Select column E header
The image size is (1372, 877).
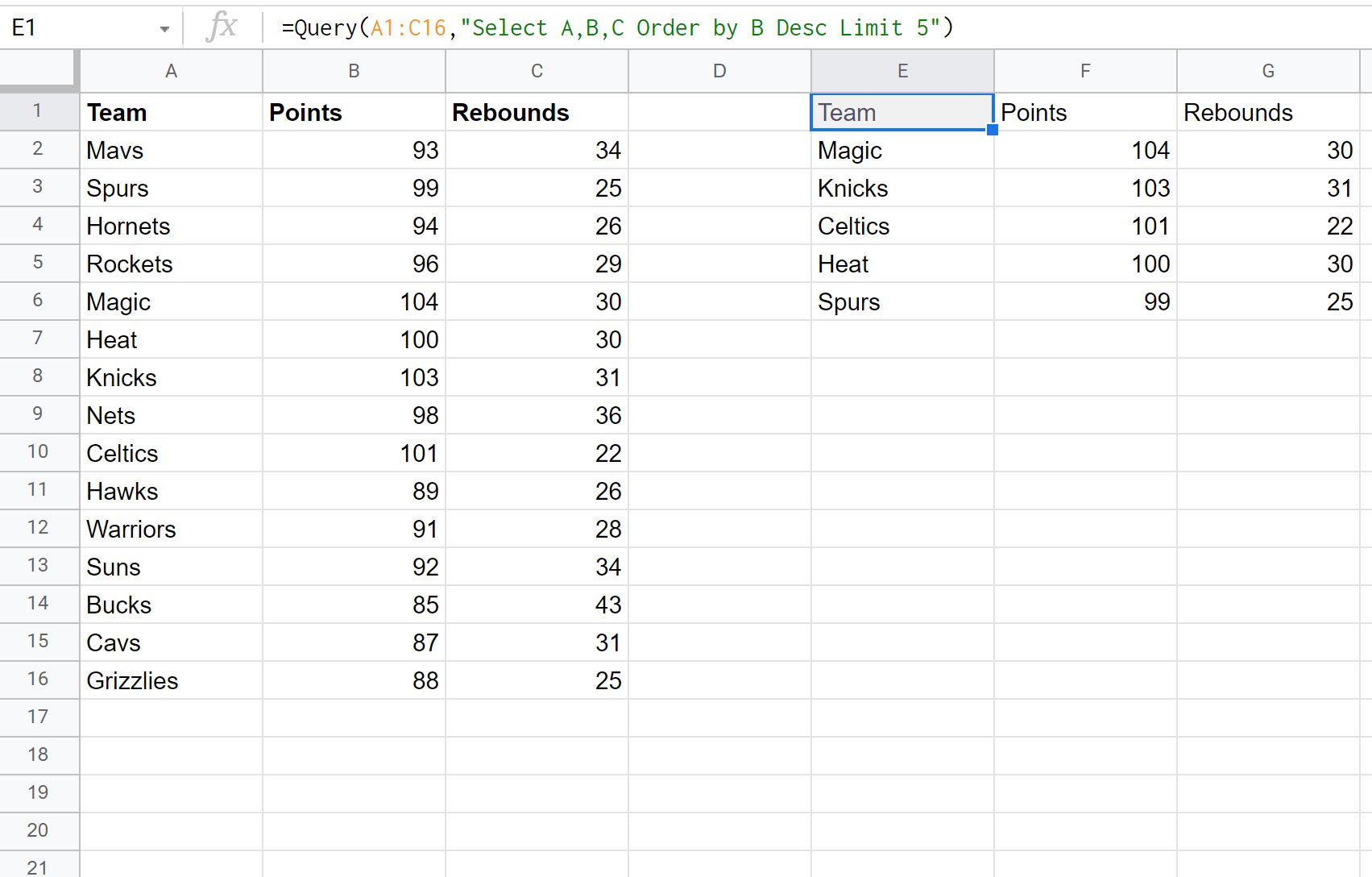coord(903,72)
